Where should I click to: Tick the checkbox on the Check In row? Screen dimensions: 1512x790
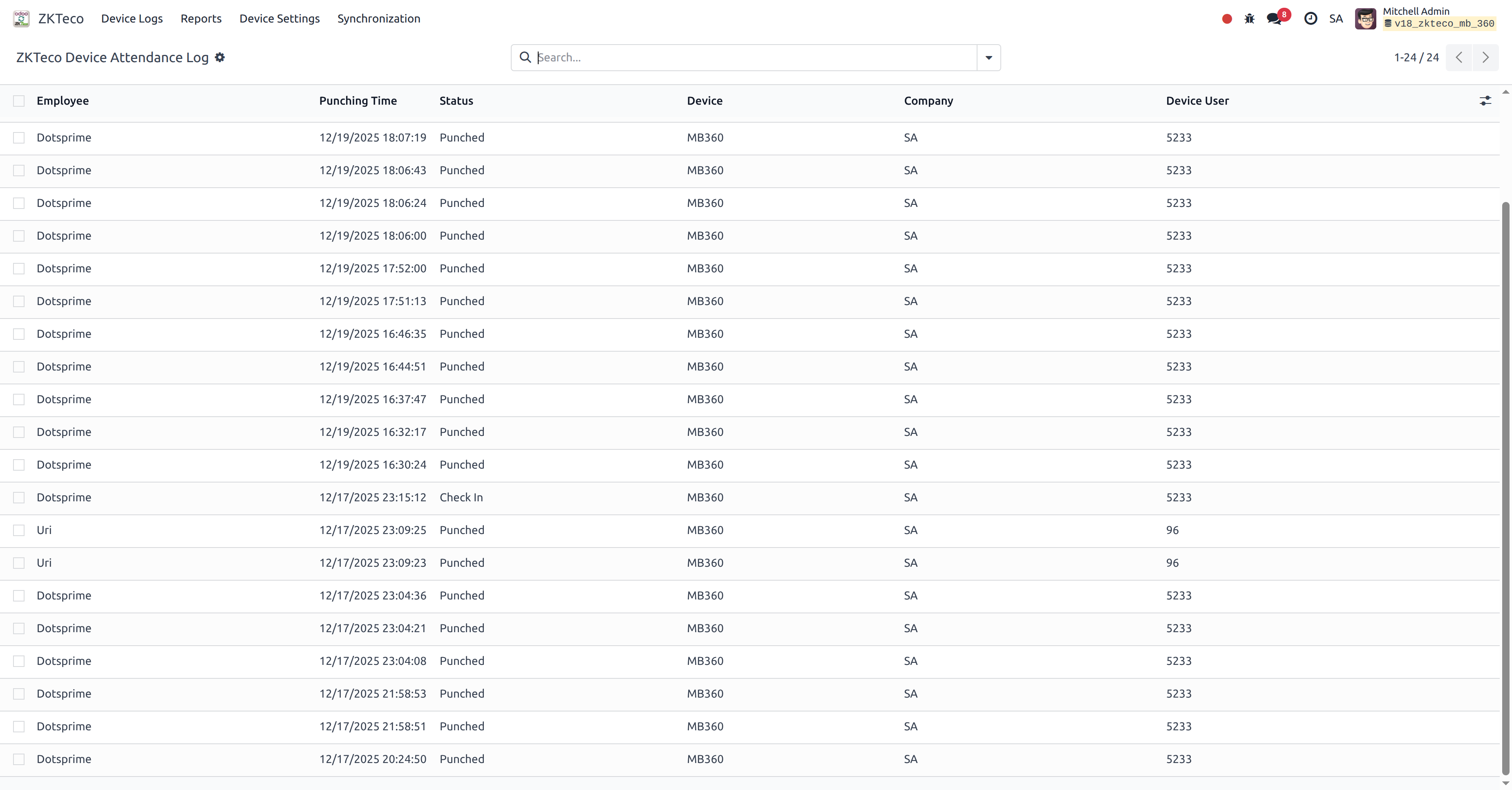click(18, 498)
